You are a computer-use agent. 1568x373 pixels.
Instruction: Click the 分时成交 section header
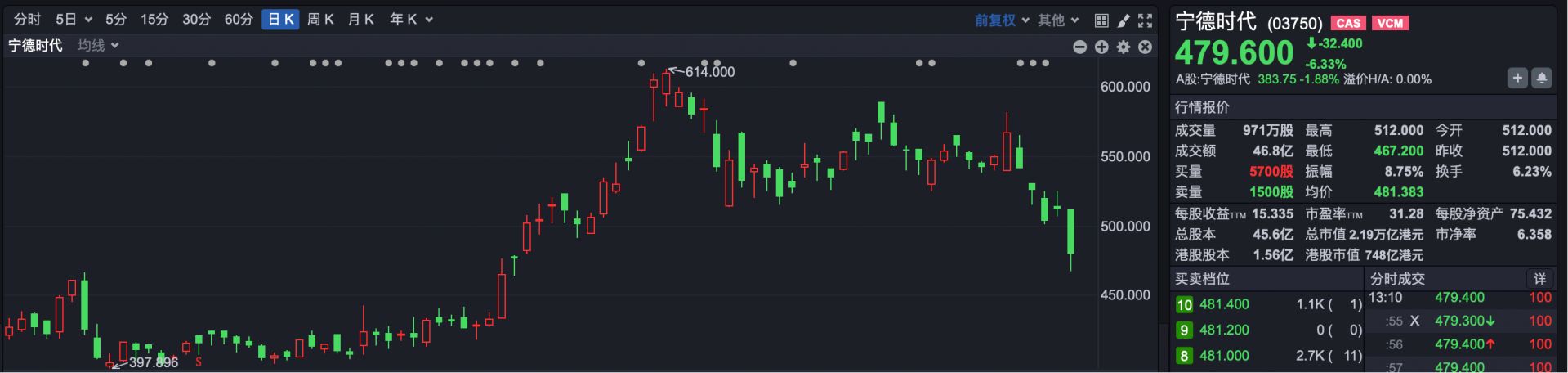1397,279
